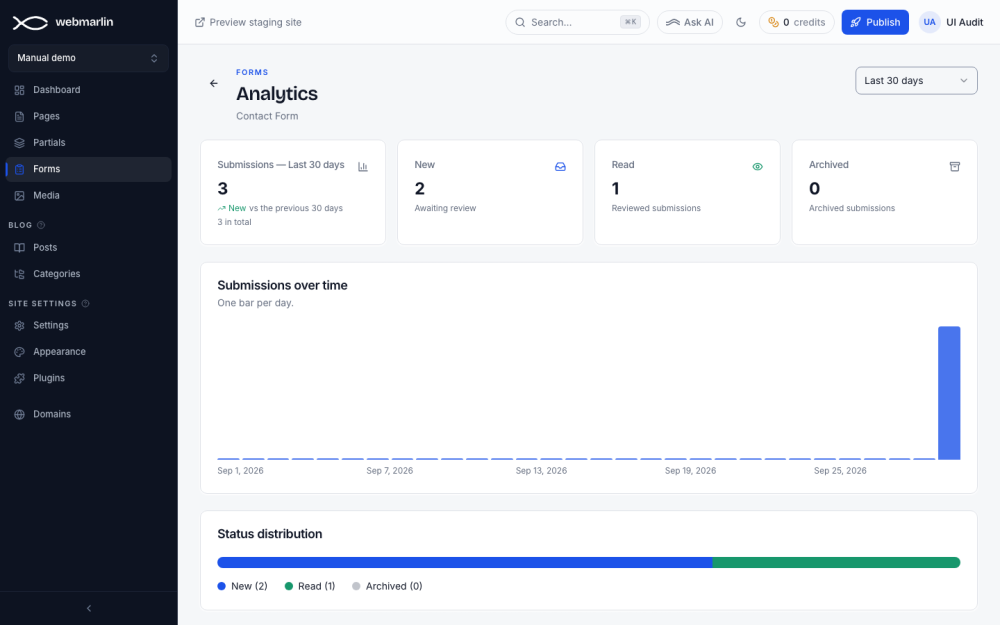Open Pages in the sidebar
Image resolution: width=1000 pixels, height=625 pixels.
(89, 116)
